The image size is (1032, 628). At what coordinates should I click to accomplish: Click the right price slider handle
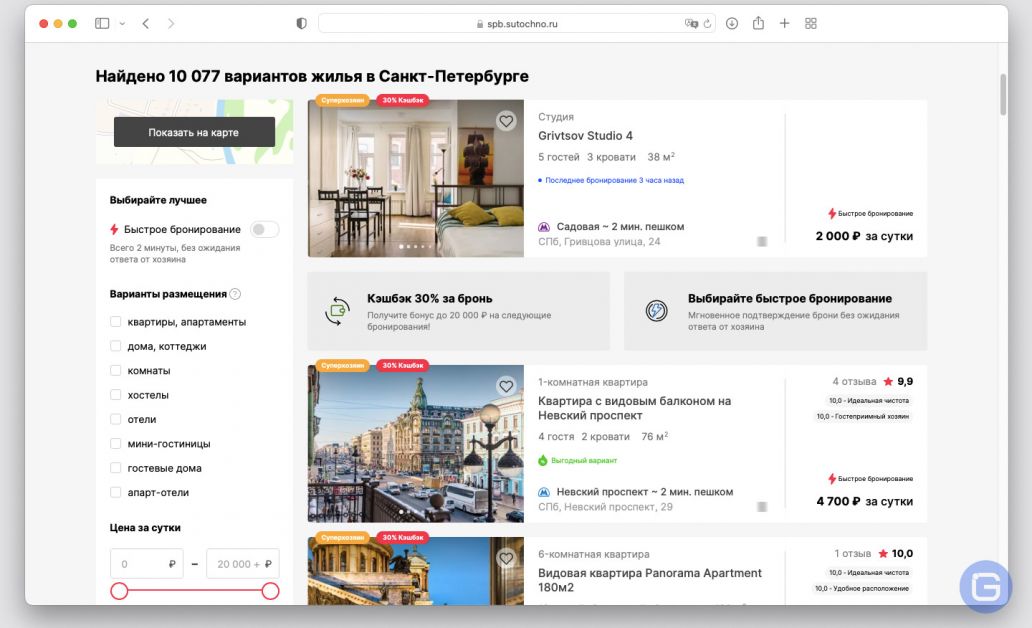click(271, 591)
